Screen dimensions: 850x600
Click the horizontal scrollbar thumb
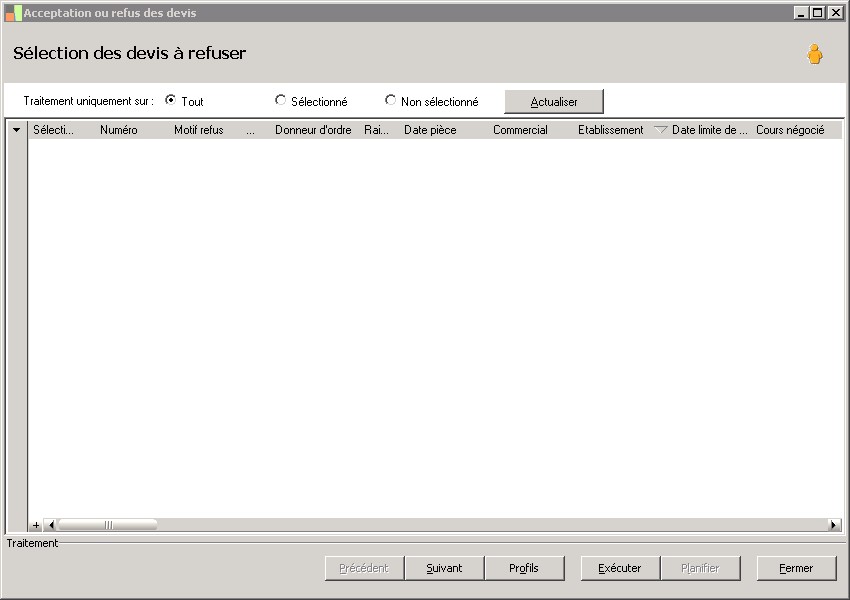pos(108,525)
